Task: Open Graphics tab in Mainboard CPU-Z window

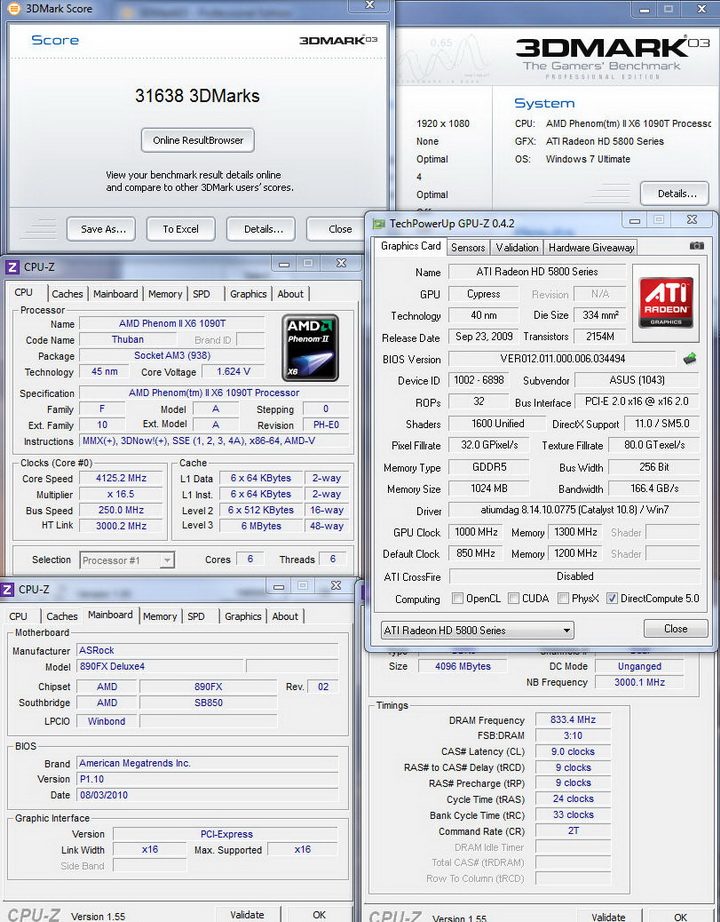Action: 242,616
